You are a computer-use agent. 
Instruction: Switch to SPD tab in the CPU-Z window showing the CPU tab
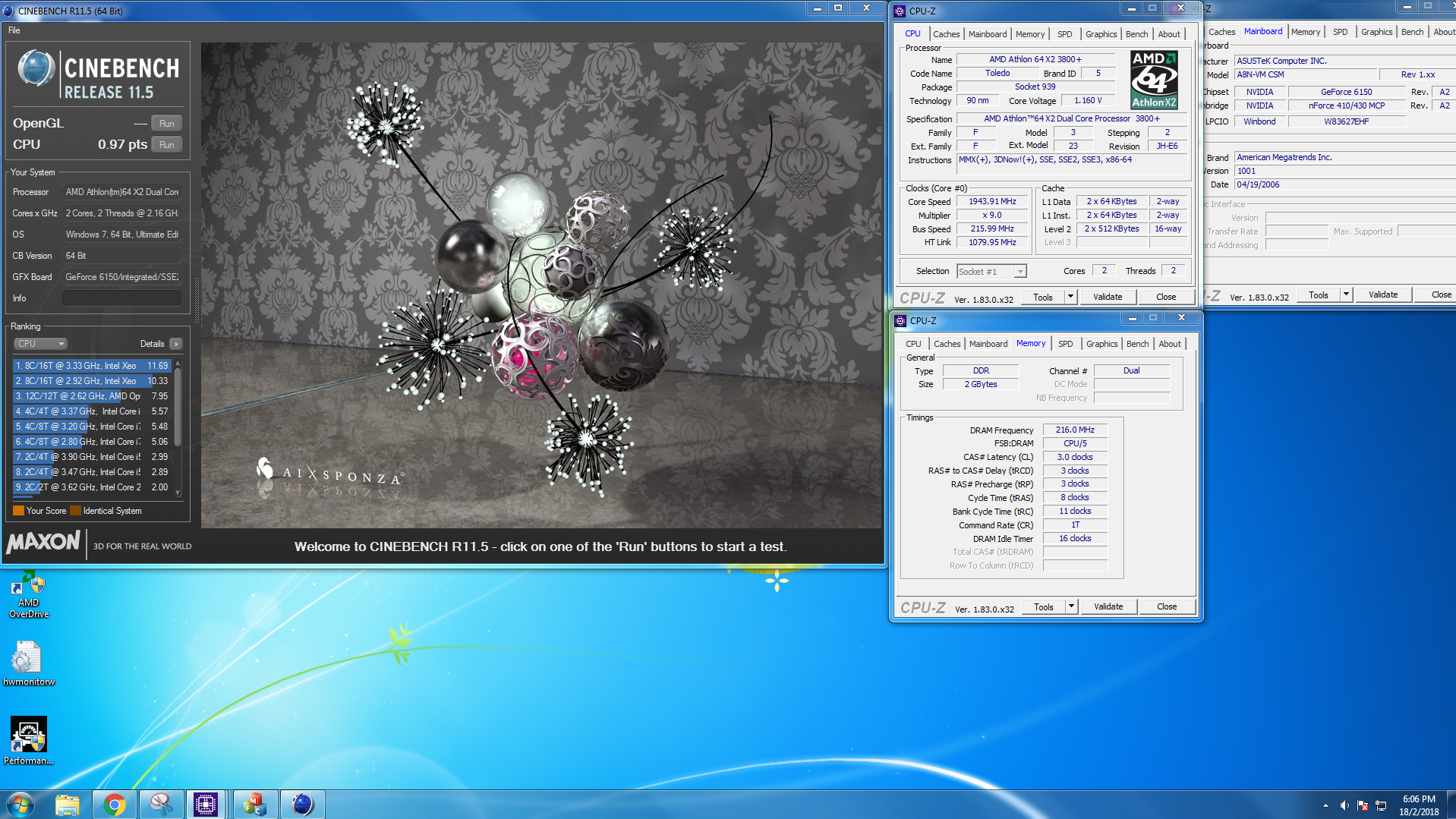(1065, 34)
